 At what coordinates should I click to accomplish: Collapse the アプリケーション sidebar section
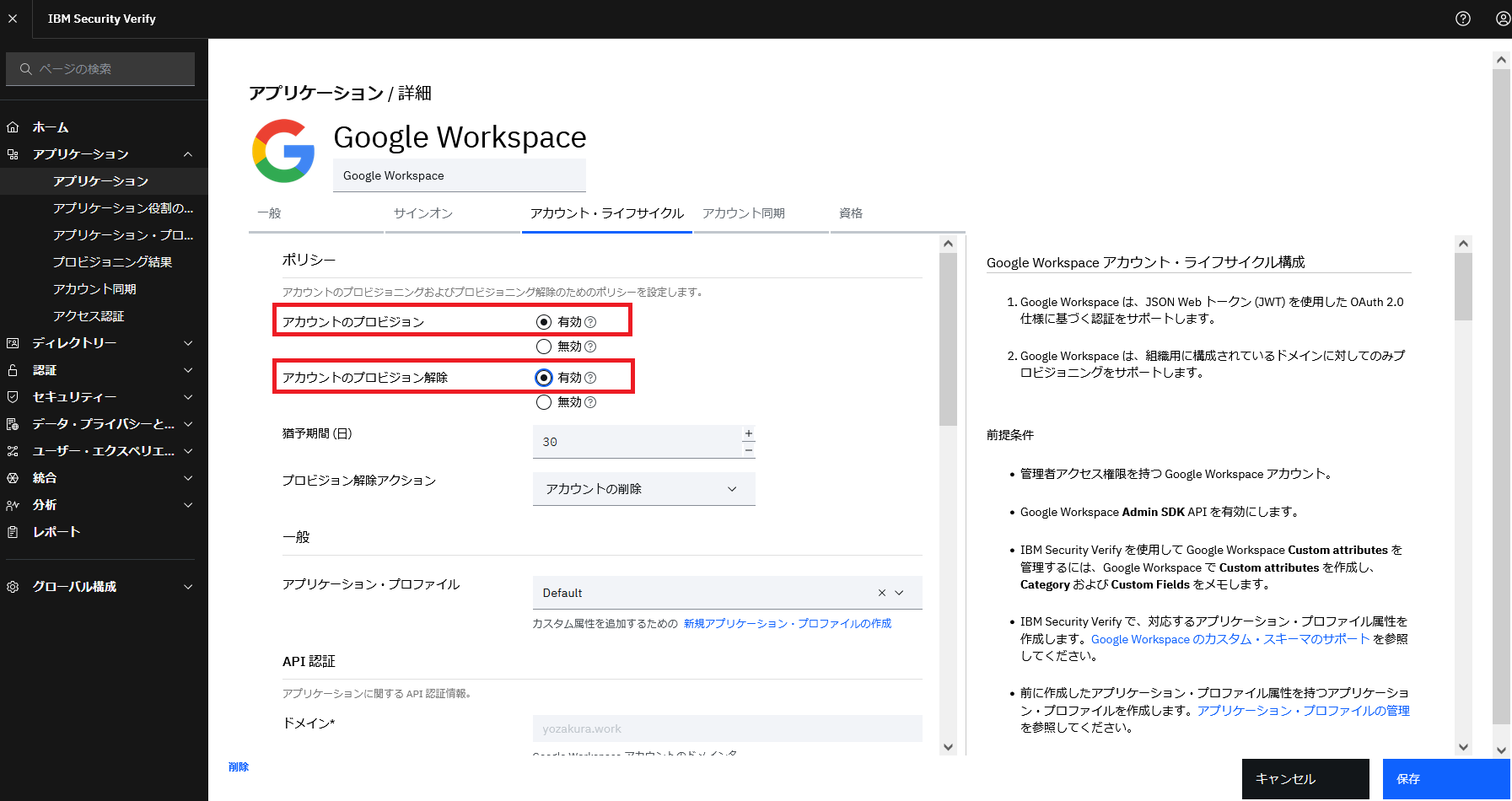coord(188,154)
